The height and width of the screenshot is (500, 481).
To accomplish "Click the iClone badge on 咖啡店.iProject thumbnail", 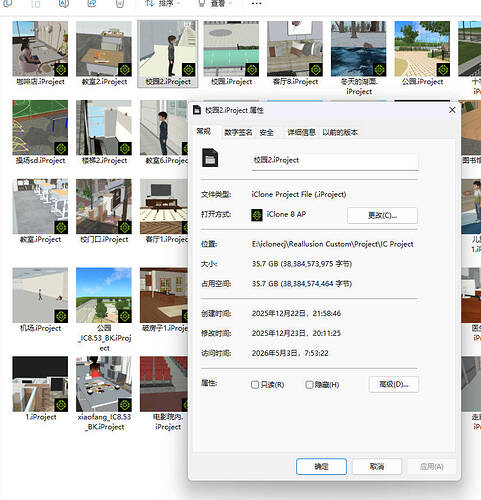I will 61,70.
